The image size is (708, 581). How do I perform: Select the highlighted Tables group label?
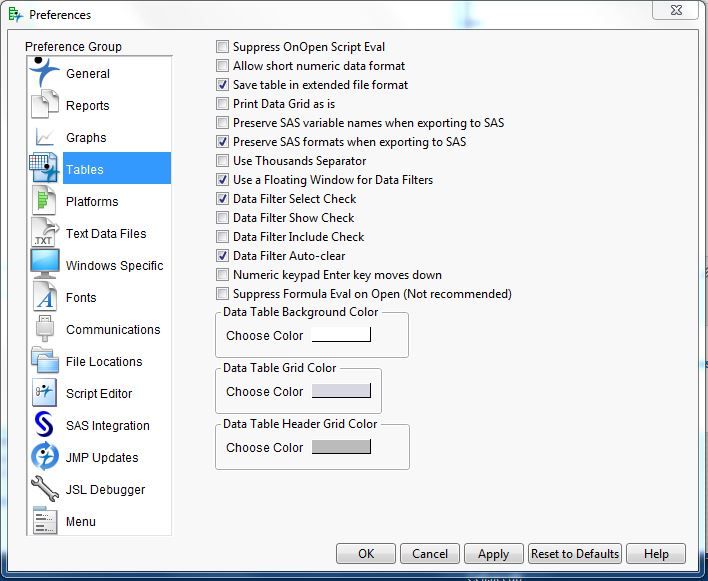84,170
